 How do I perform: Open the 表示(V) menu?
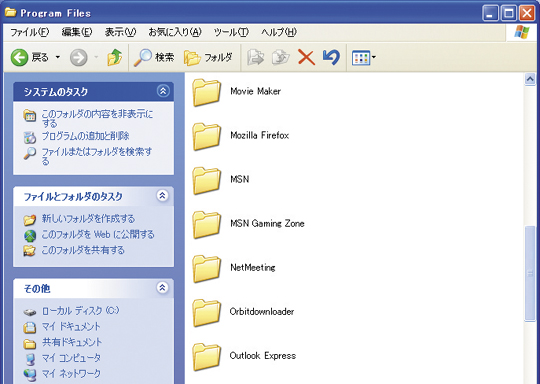[121, 32]
